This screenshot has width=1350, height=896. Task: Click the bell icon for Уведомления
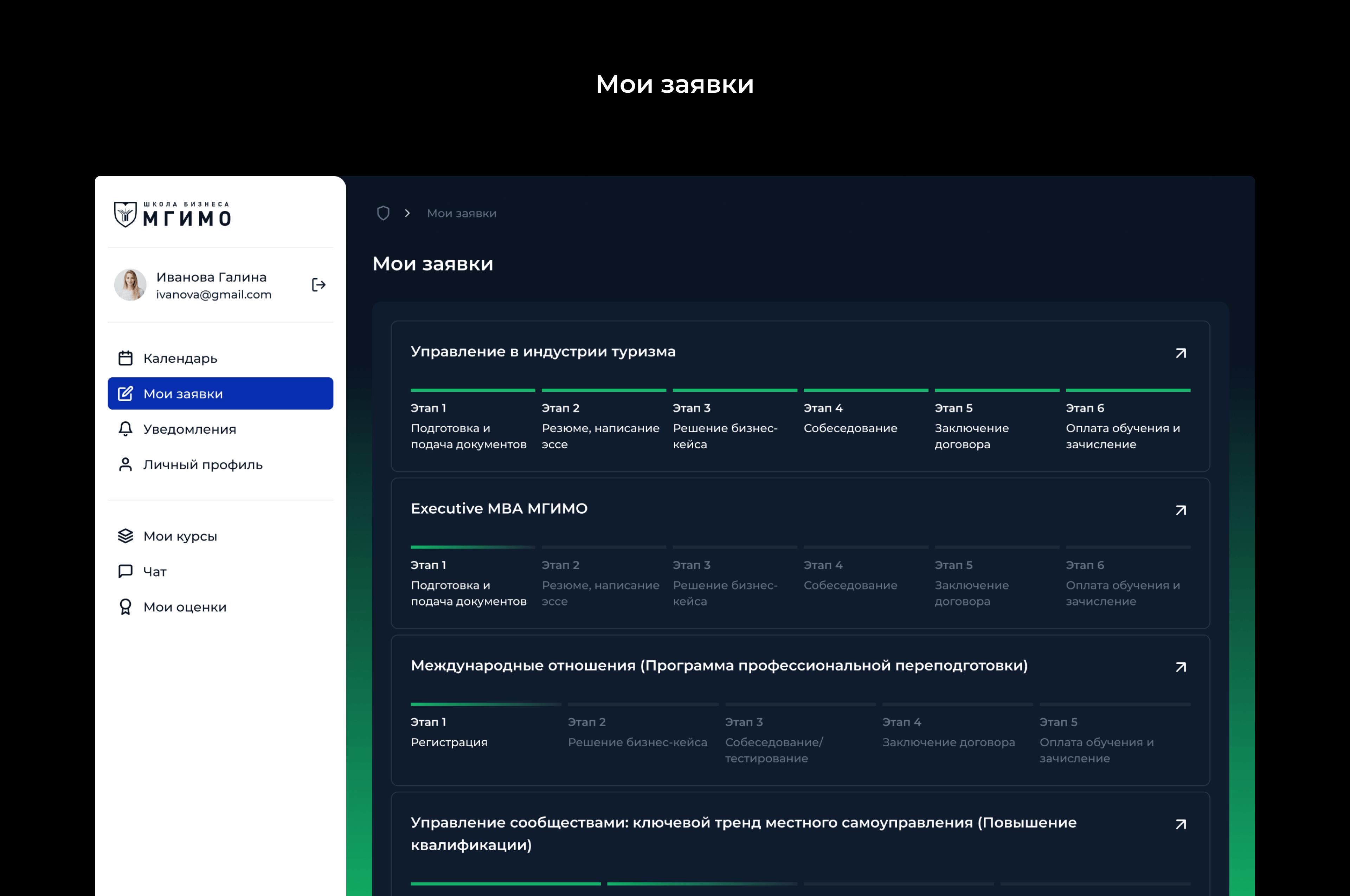click(125, 429)
